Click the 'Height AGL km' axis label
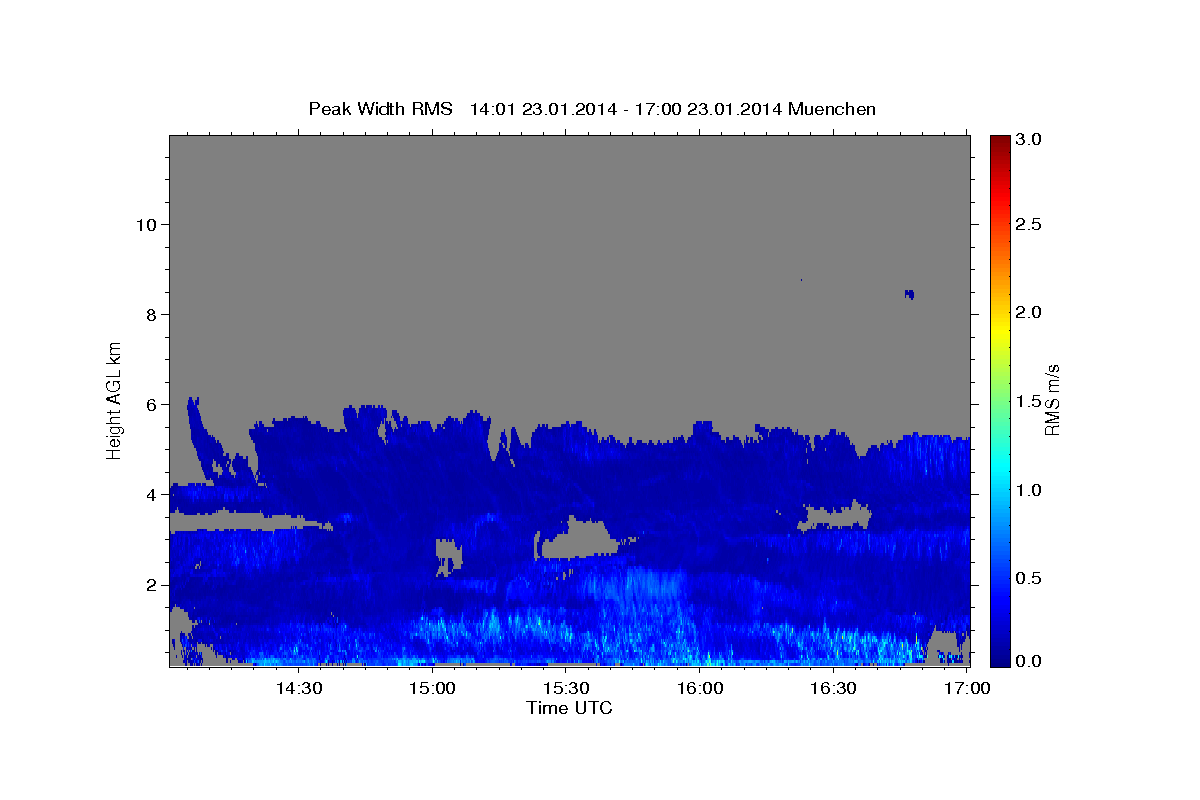 tap(115, 400)
